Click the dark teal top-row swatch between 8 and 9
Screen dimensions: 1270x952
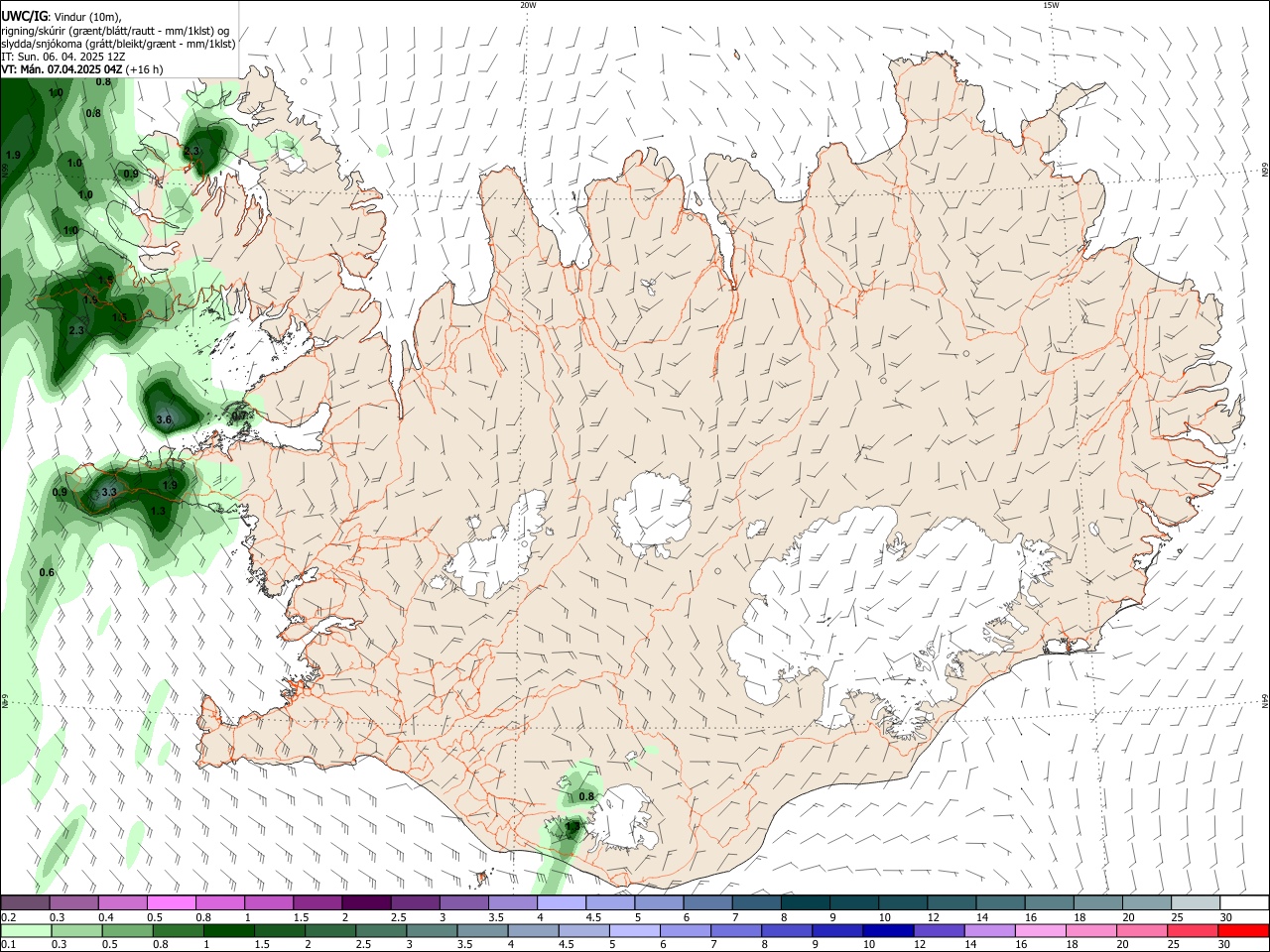click(x=805, y=903)
